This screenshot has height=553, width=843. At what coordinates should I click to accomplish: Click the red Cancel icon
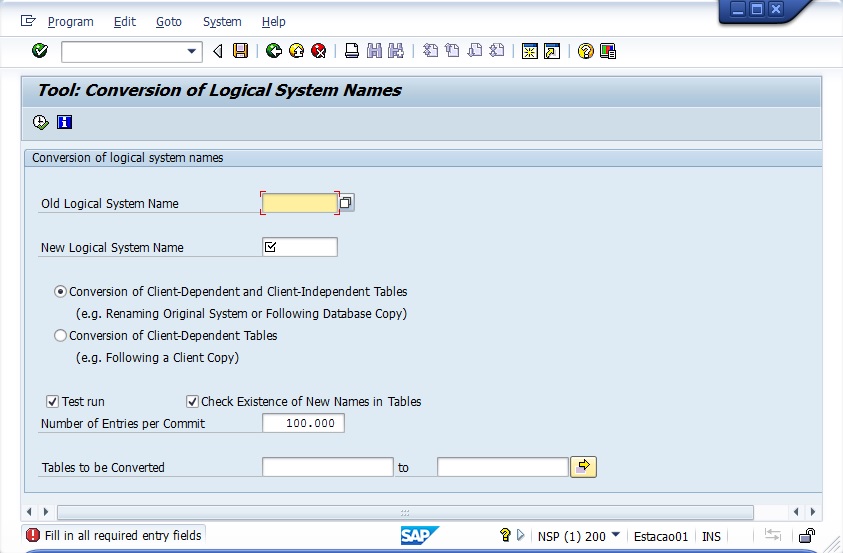(319, 51)
